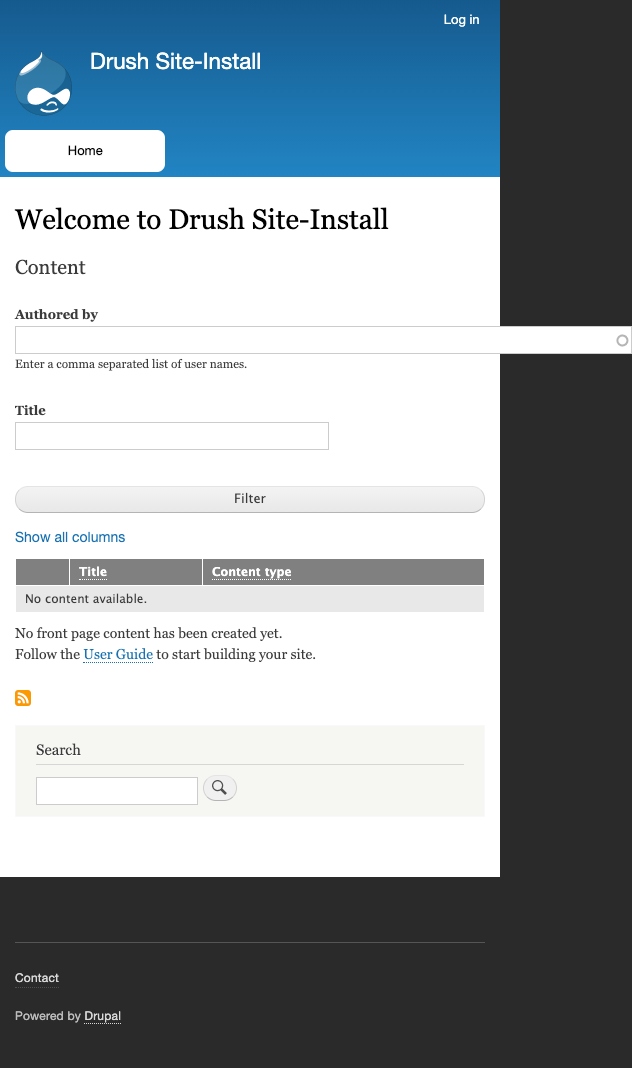Focus the Authored by text field

point(300,340)
